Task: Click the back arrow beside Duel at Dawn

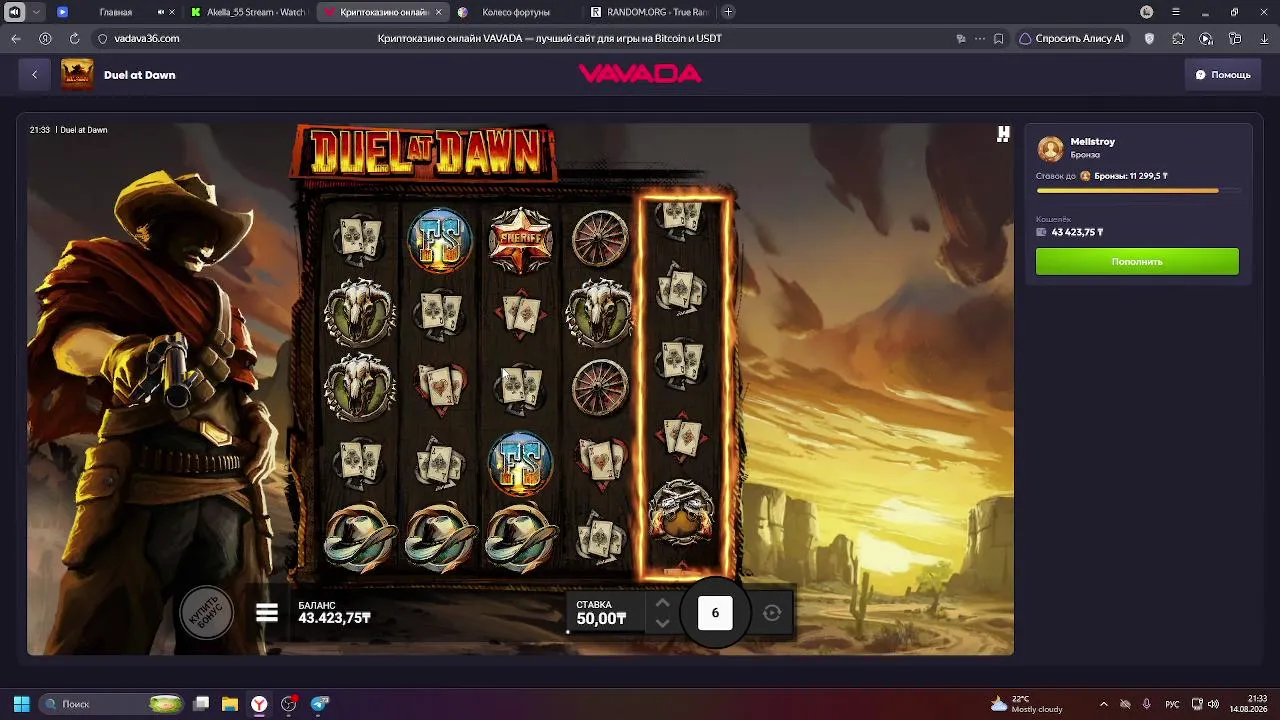Action: 34,75
